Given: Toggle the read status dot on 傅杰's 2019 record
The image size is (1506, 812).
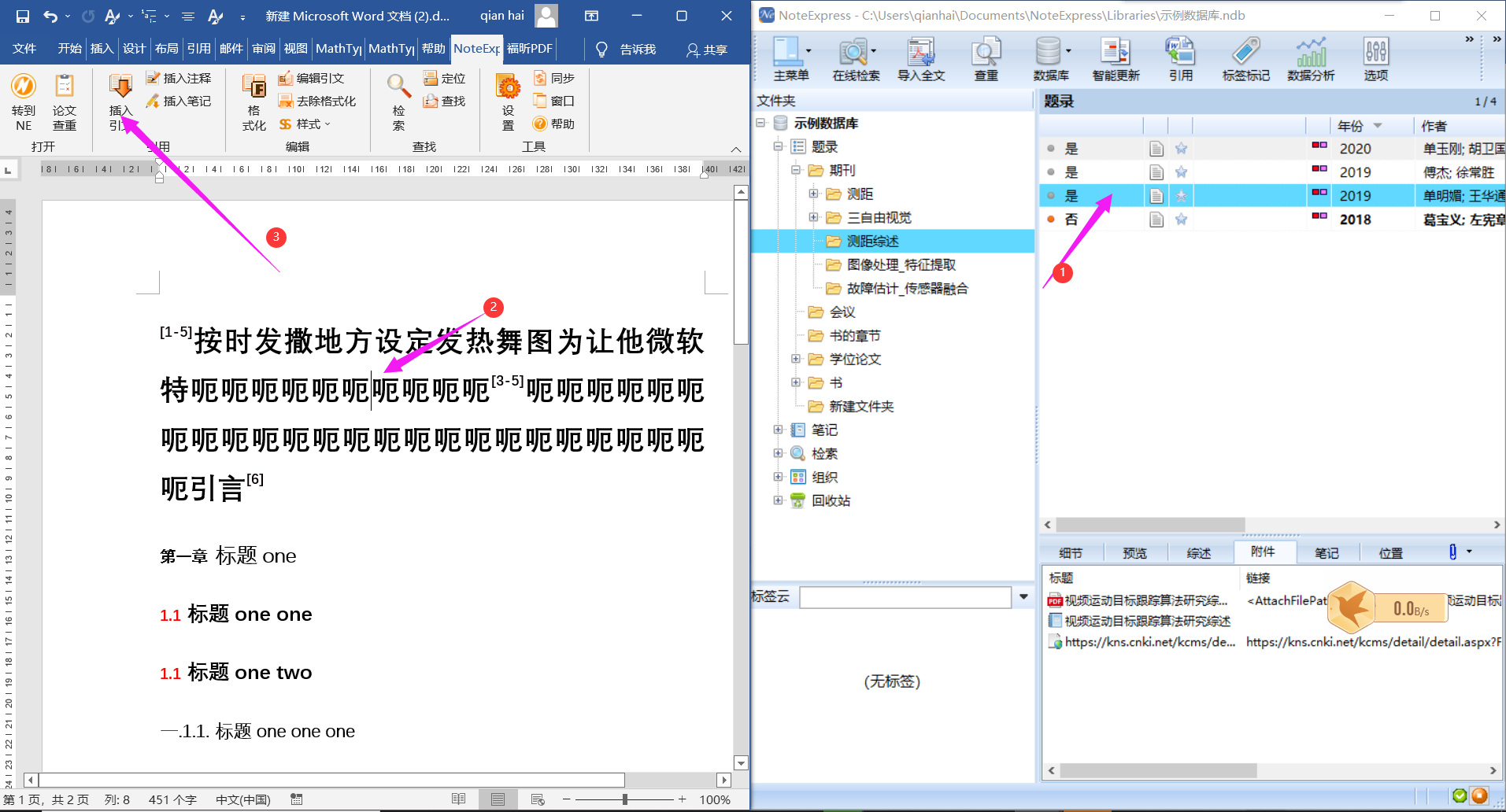Looking at the screenshot, I should pos(1051,172).
